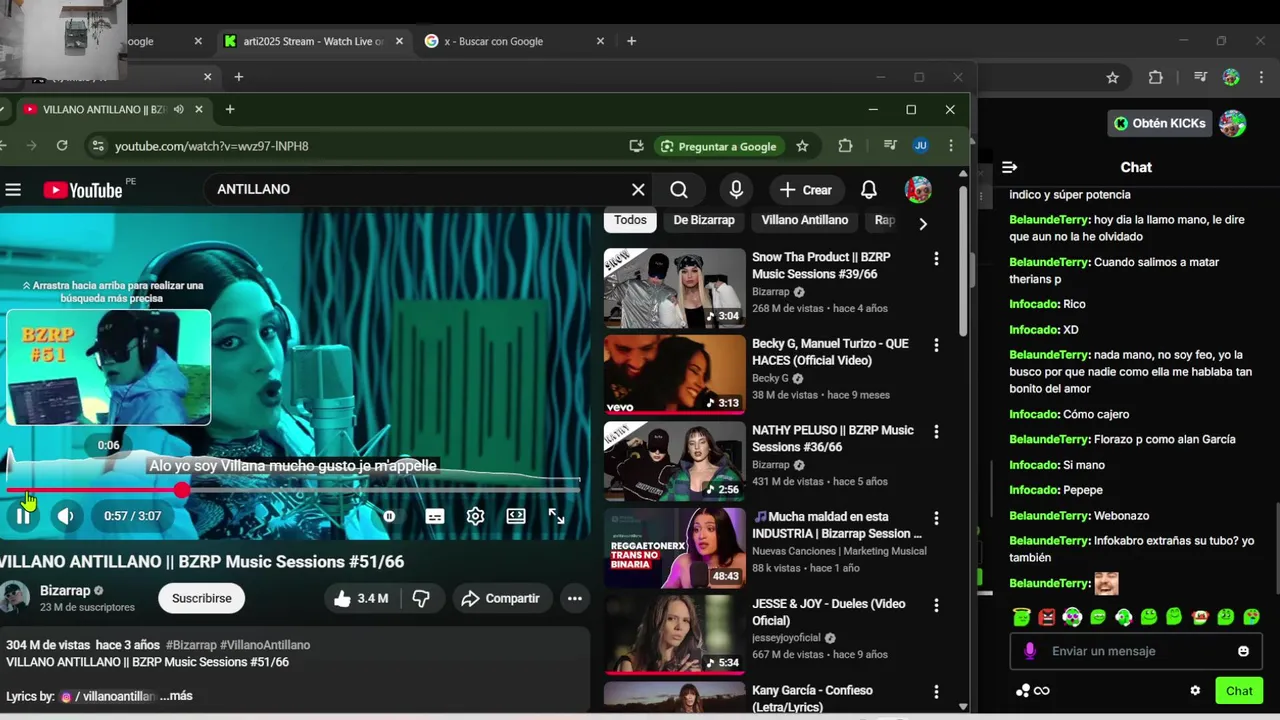Viewport: 1280px width, 720px height.
Task: Open the Becky G QUE HACES thumbnail
Action: click(x=675, y=374)
